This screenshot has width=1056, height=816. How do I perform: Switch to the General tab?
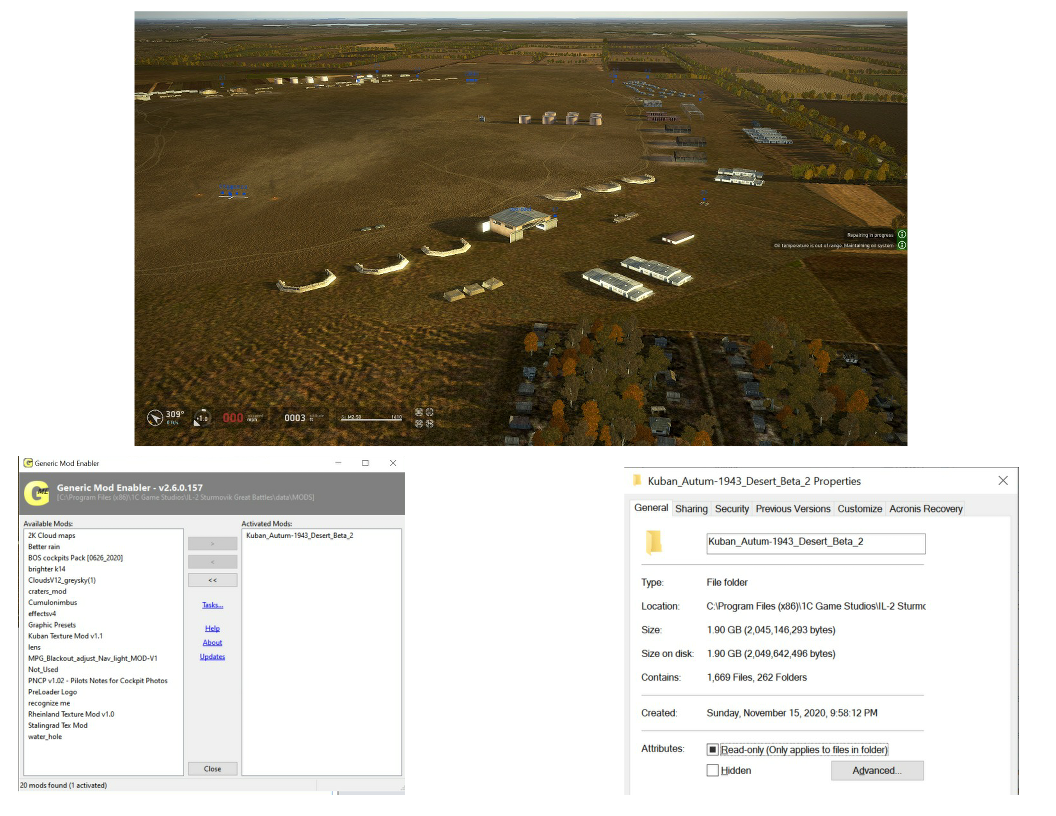click(x=651, y=508)
